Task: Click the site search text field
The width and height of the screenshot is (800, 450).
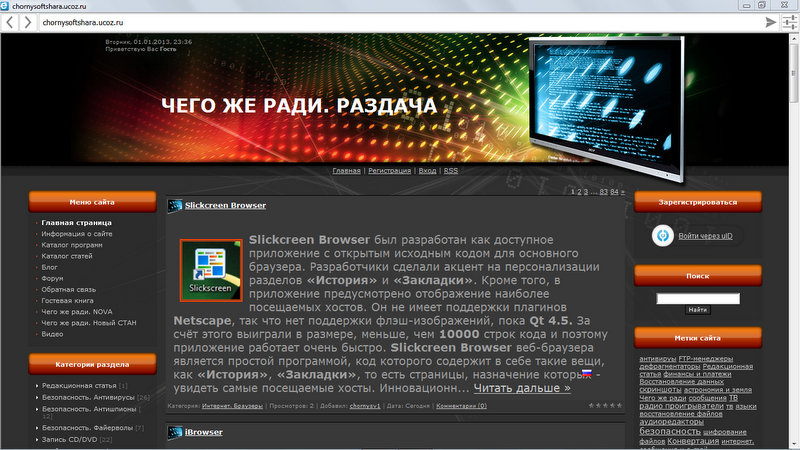Action: click(x=698, y=298)
